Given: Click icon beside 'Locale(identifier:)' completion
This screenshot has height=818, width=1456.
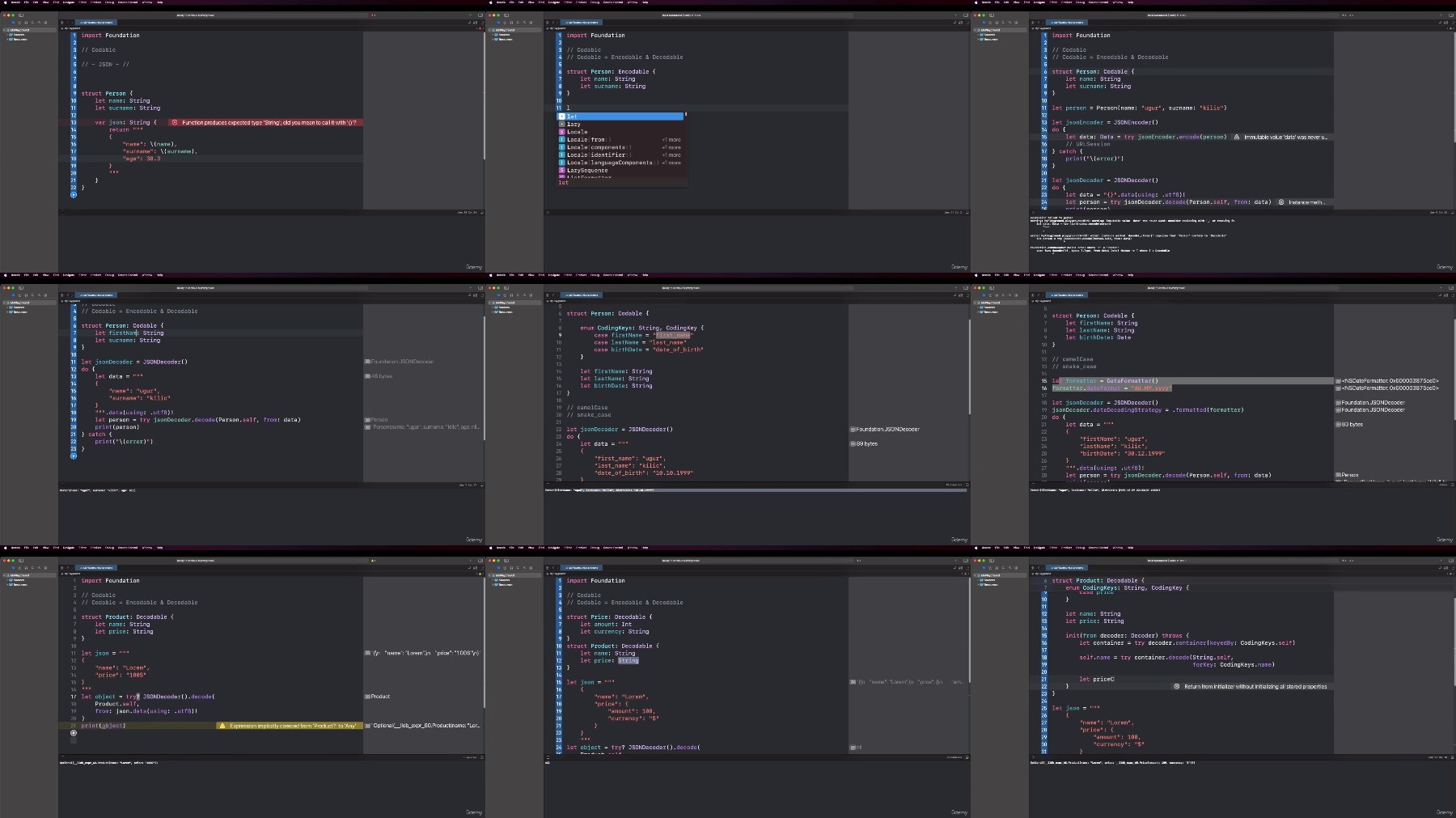Looking at the screenshot, I should pos(562,155).
